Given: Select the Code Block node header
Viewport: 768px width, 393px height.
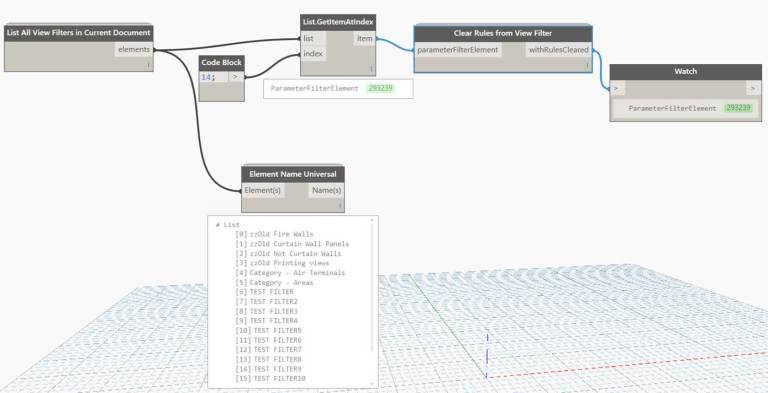Looking at the screenshot, I should click(x=221, y=63).
